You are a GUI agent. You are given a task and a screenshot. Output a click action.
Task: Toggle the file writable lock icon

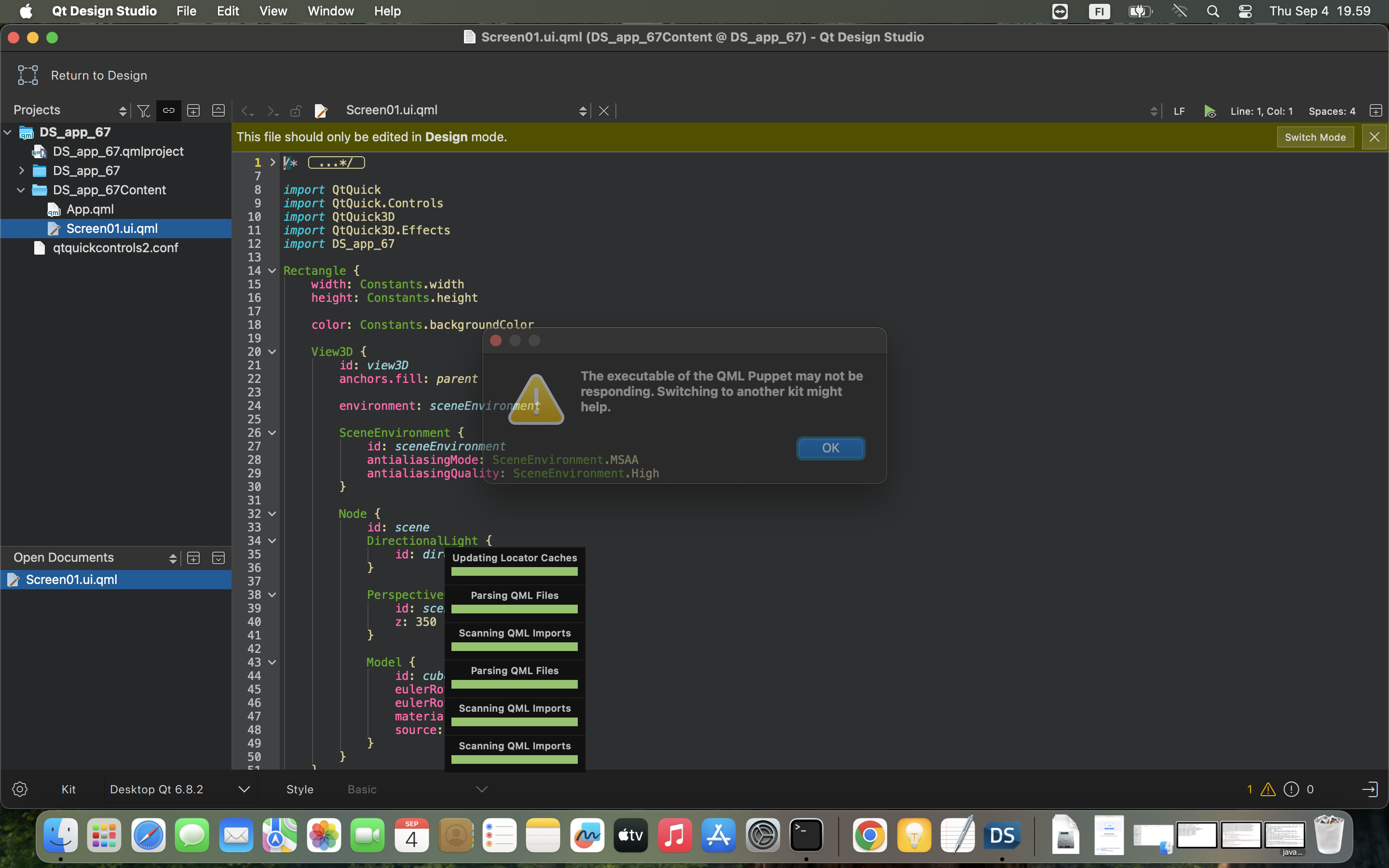click(296, 111)
